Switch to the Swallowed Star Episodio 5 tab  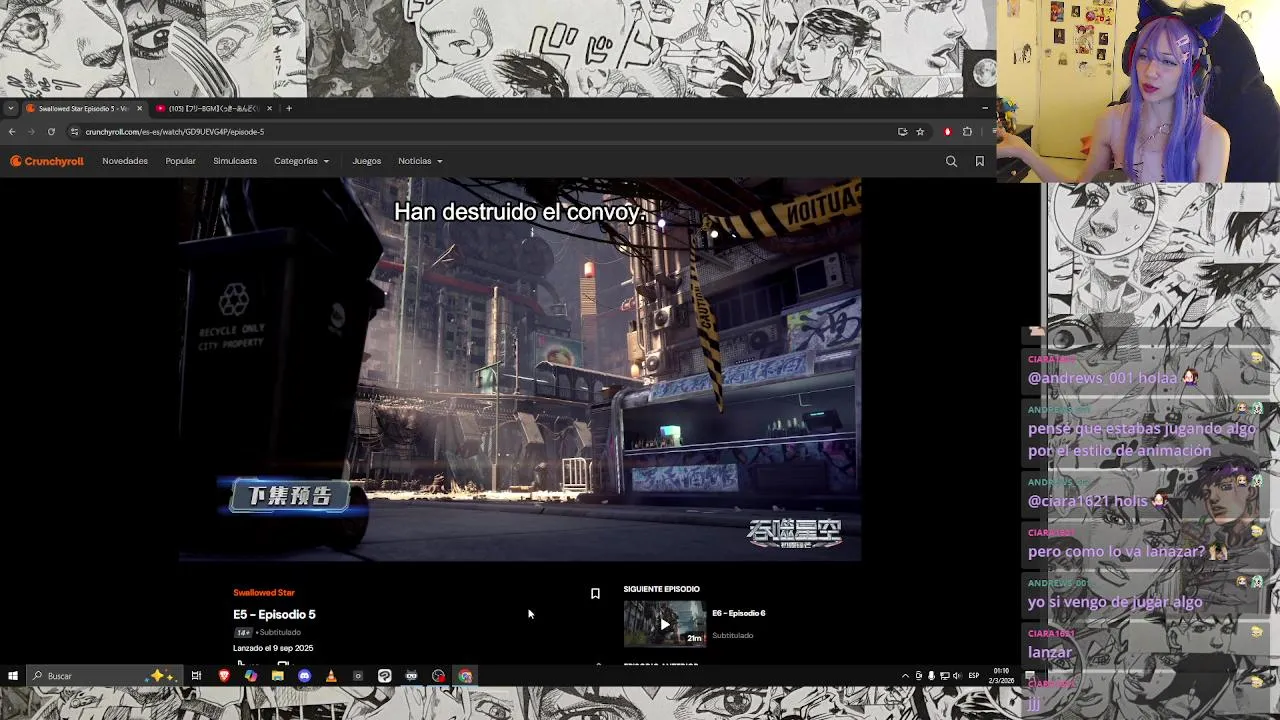(x=84, y=108)
